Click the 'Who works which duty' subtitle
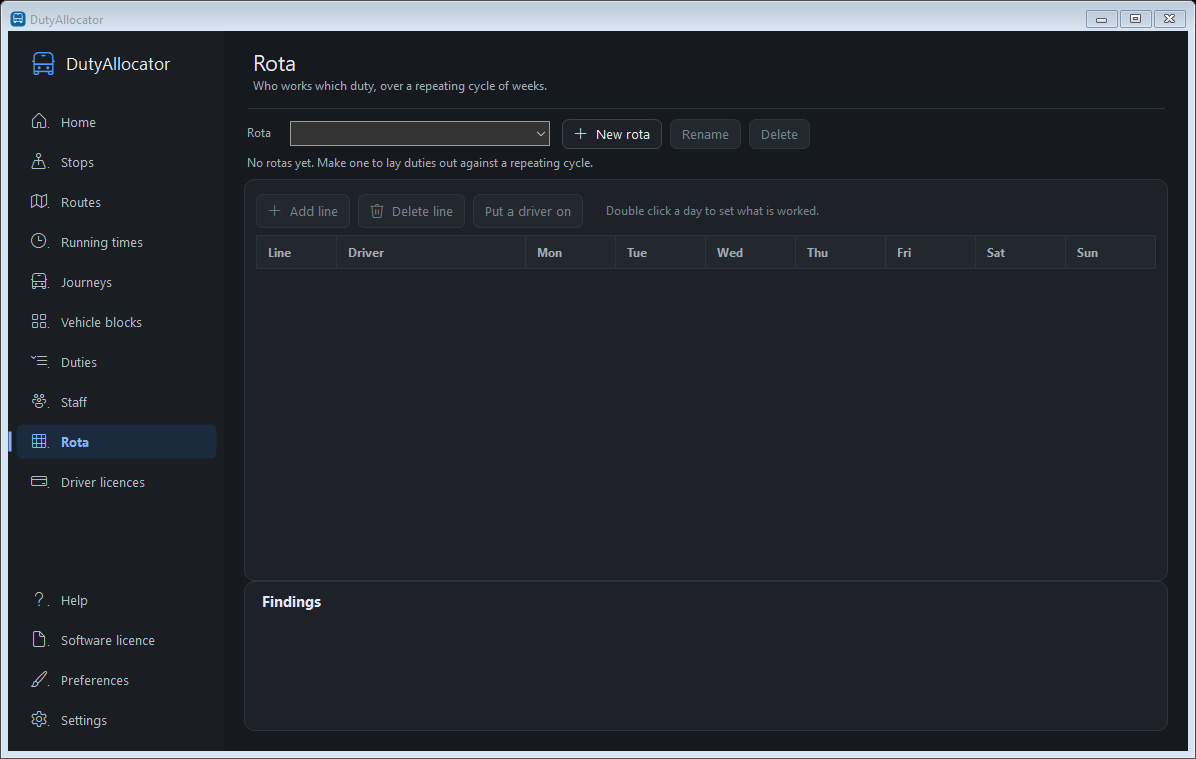 tap(400, 86)
